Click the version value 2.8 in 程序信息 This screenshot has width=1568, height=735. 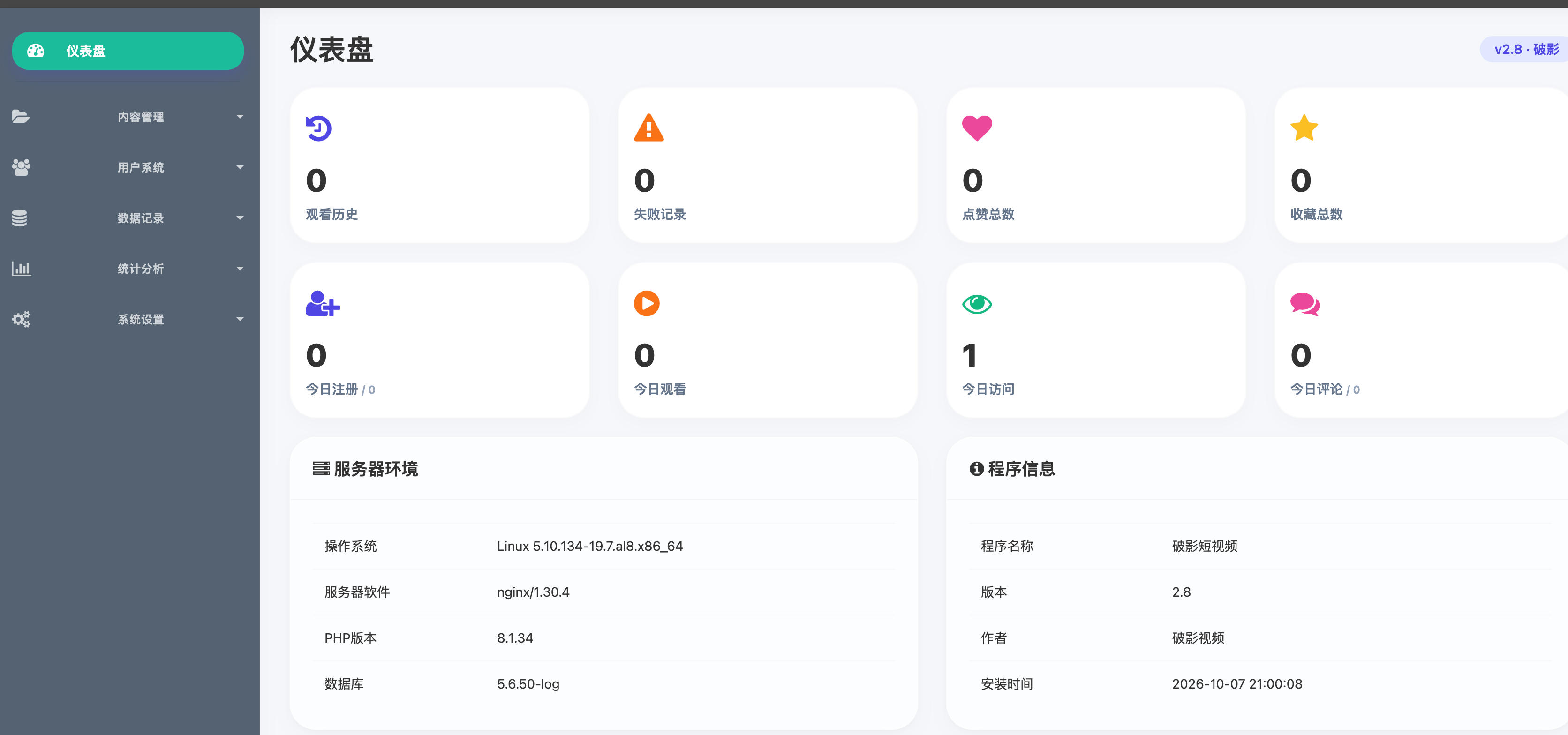1181,592
